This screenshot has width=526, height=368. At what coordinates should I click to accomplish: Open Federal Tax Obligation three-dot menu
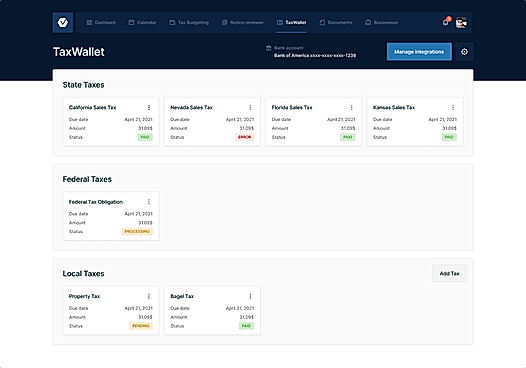tap(149, 202)
